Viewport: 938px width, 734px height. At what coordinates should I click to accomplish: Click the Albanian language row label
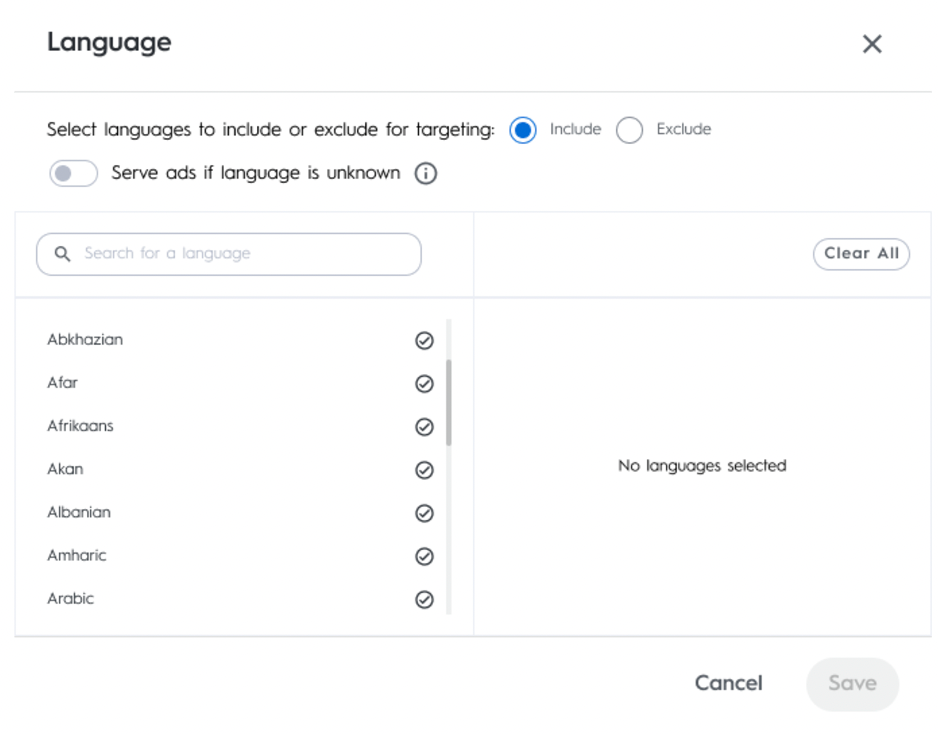(79, 512)
